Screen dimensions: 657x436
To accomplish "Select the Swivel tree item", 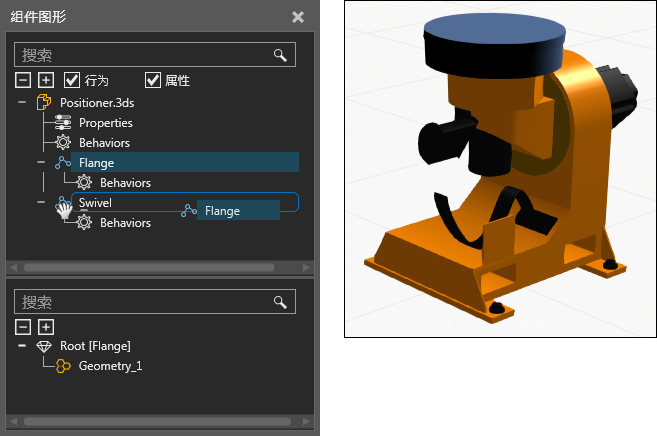I will [x=96, y=202].
